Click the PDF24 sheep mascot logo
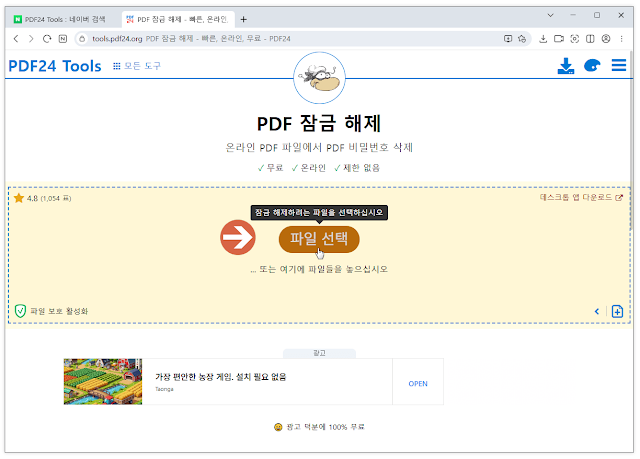Screen dimensions: 640x459 [x=319, y=78]
